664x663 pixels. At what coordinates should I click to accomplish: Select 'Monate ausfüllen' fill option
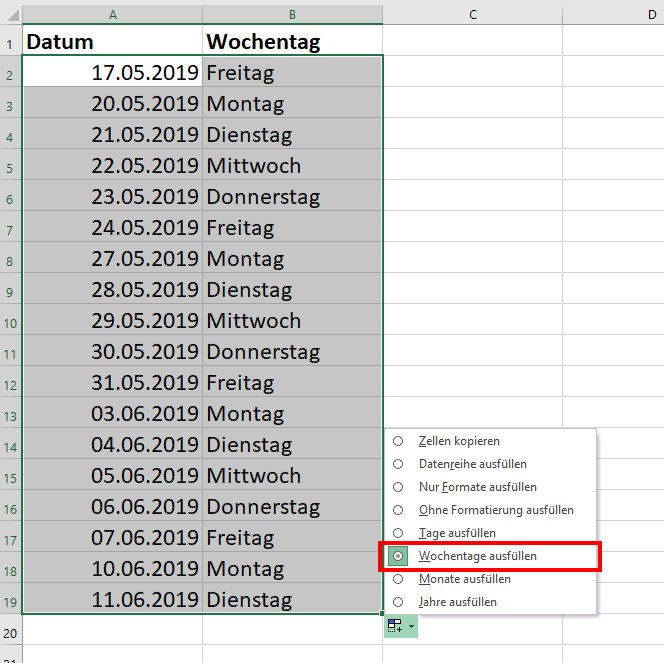[x=490, y=579]
